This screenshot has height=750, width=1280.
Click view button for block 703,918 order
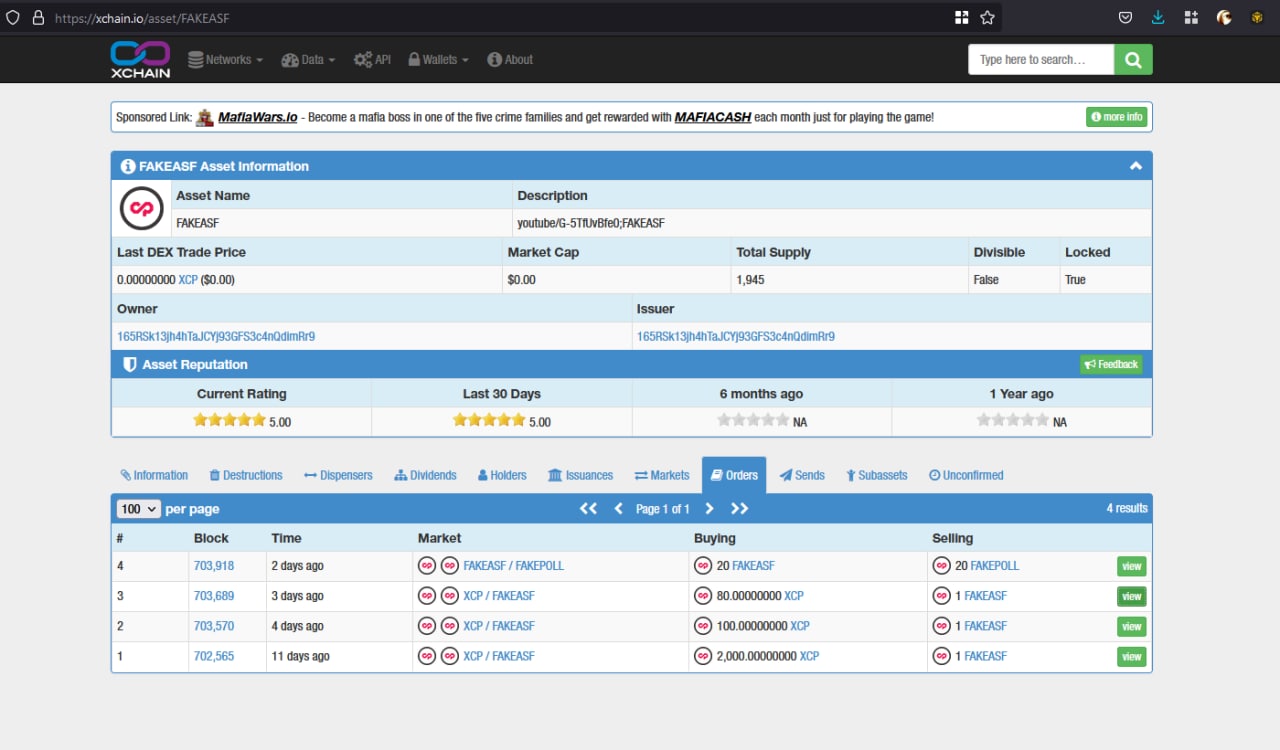pyautogui.click(x=1132, y=566)
